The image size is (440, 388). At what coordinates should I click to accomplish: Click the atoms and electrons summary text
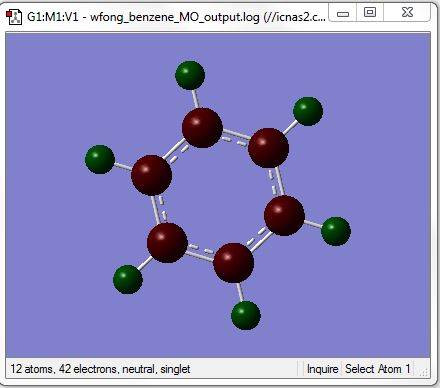click(100, 369)
